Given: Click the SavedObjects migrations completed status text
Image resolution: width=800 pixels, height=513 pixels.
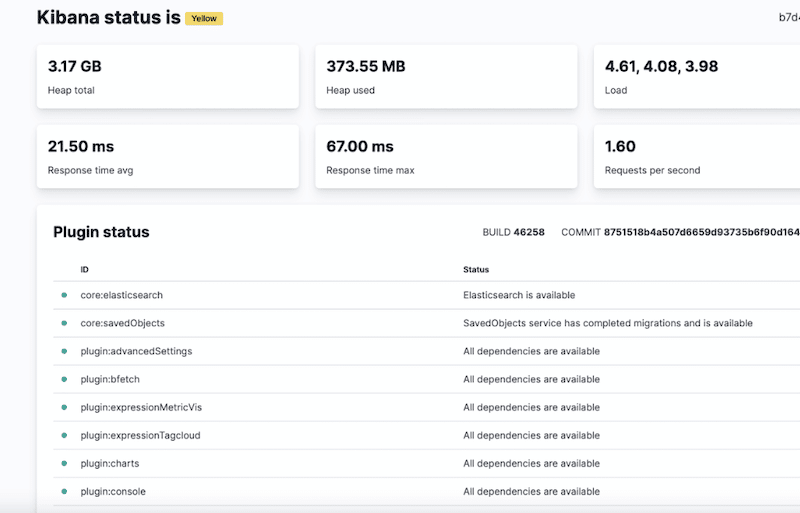Looking at the screenshot, I should (608, 323).
